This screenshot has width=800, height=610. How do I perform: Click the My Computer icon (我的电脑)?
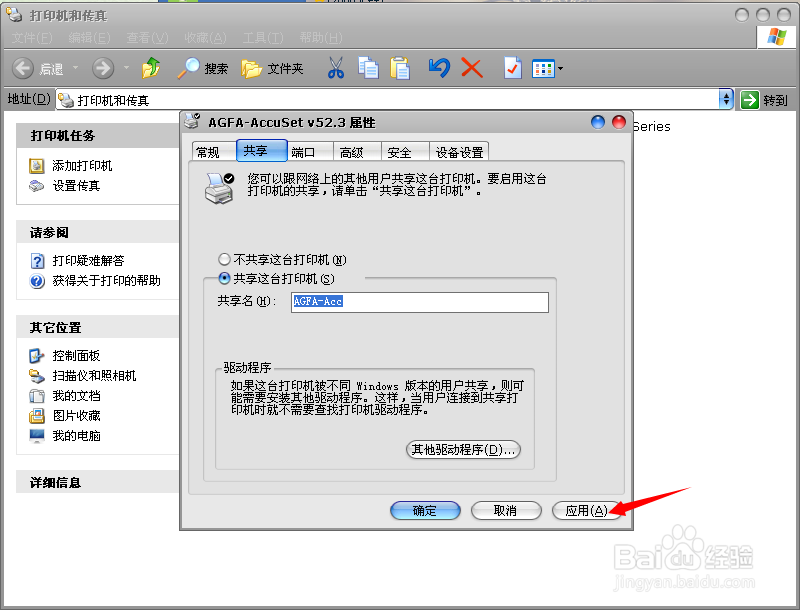37,436
